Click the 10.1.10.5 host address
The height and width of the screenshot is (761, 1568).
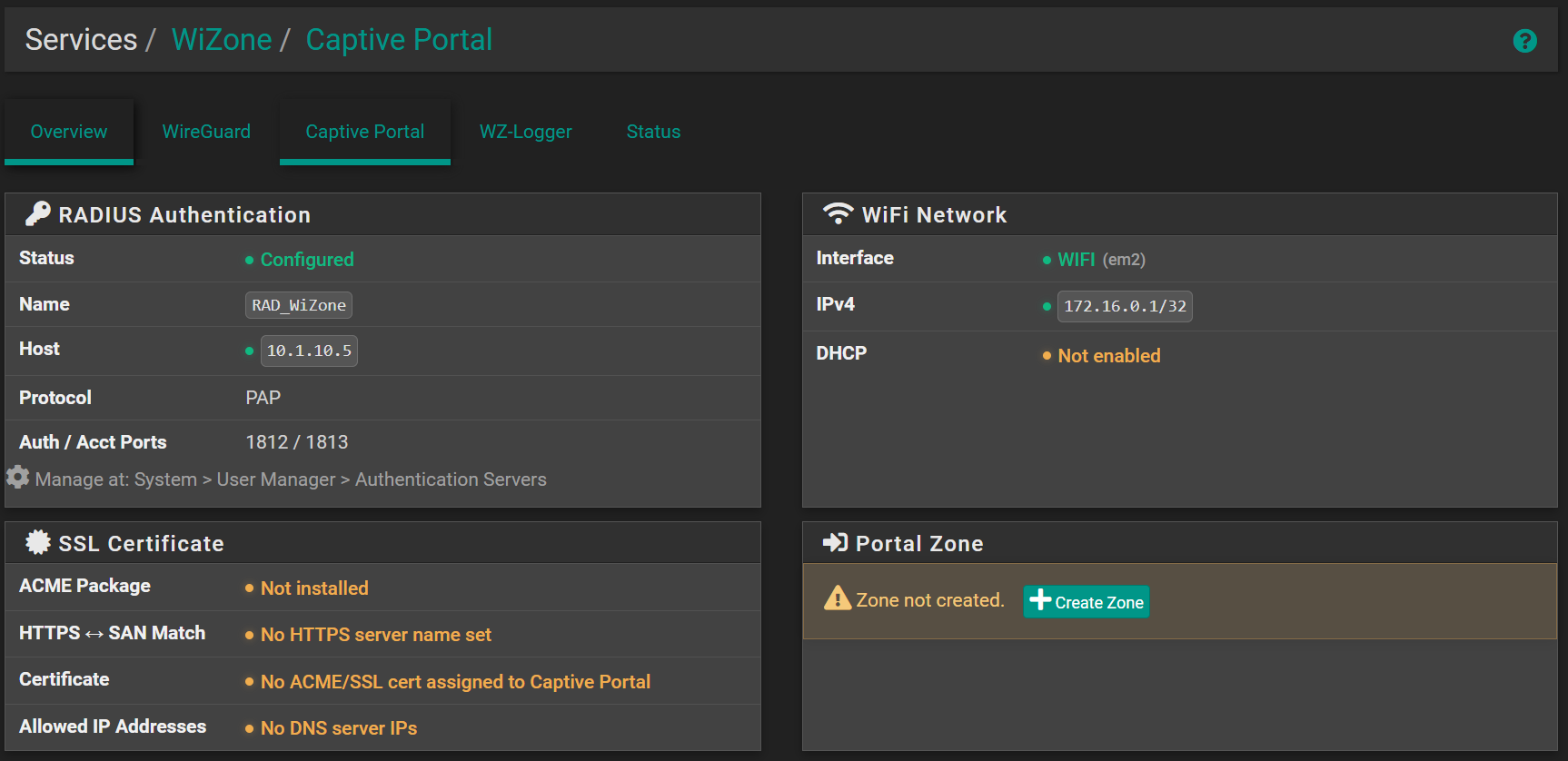coord(309,351)
